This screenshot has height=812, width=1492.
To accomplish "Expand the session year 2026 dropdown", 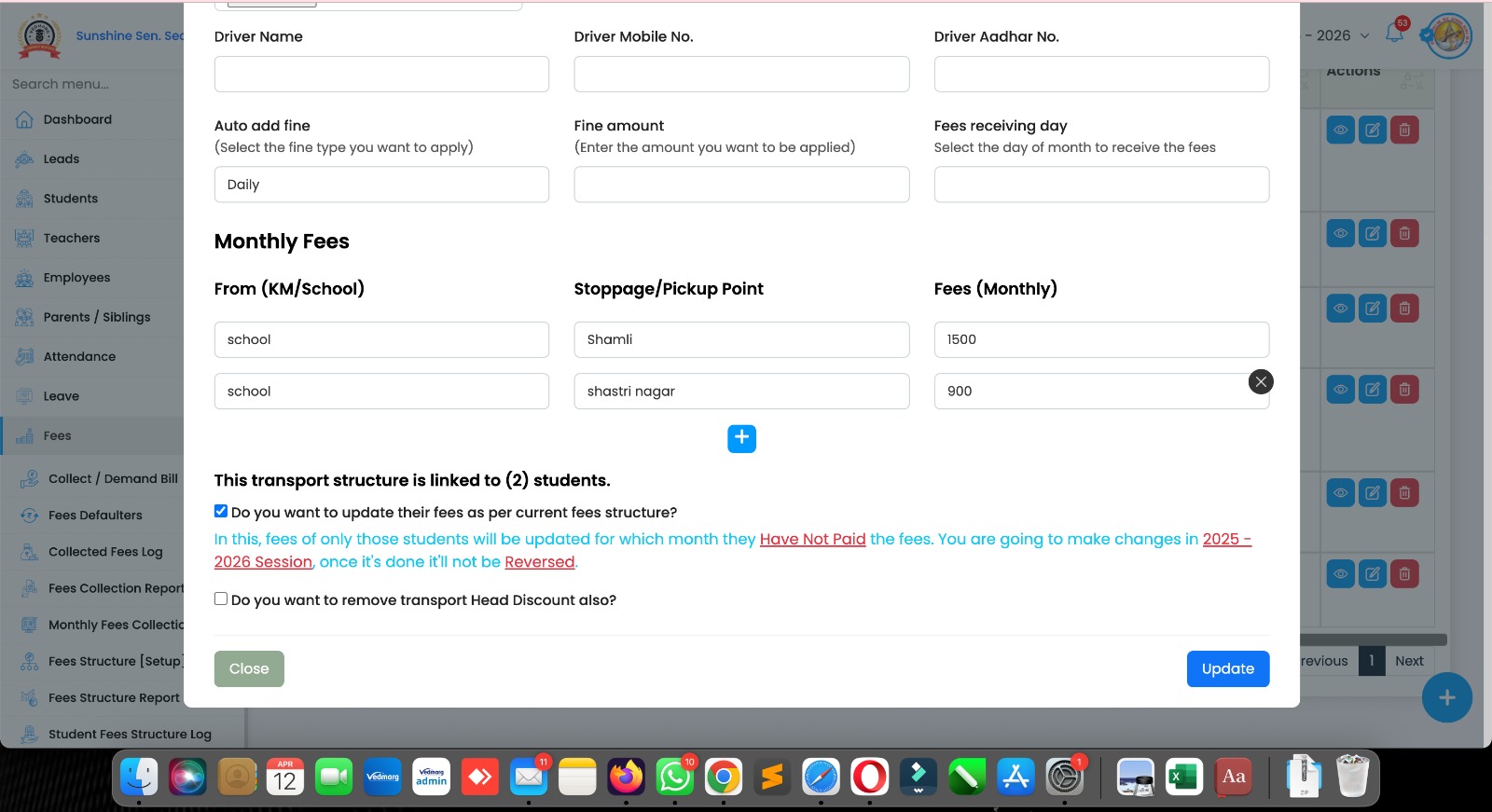I will (x=1340, y=35).
